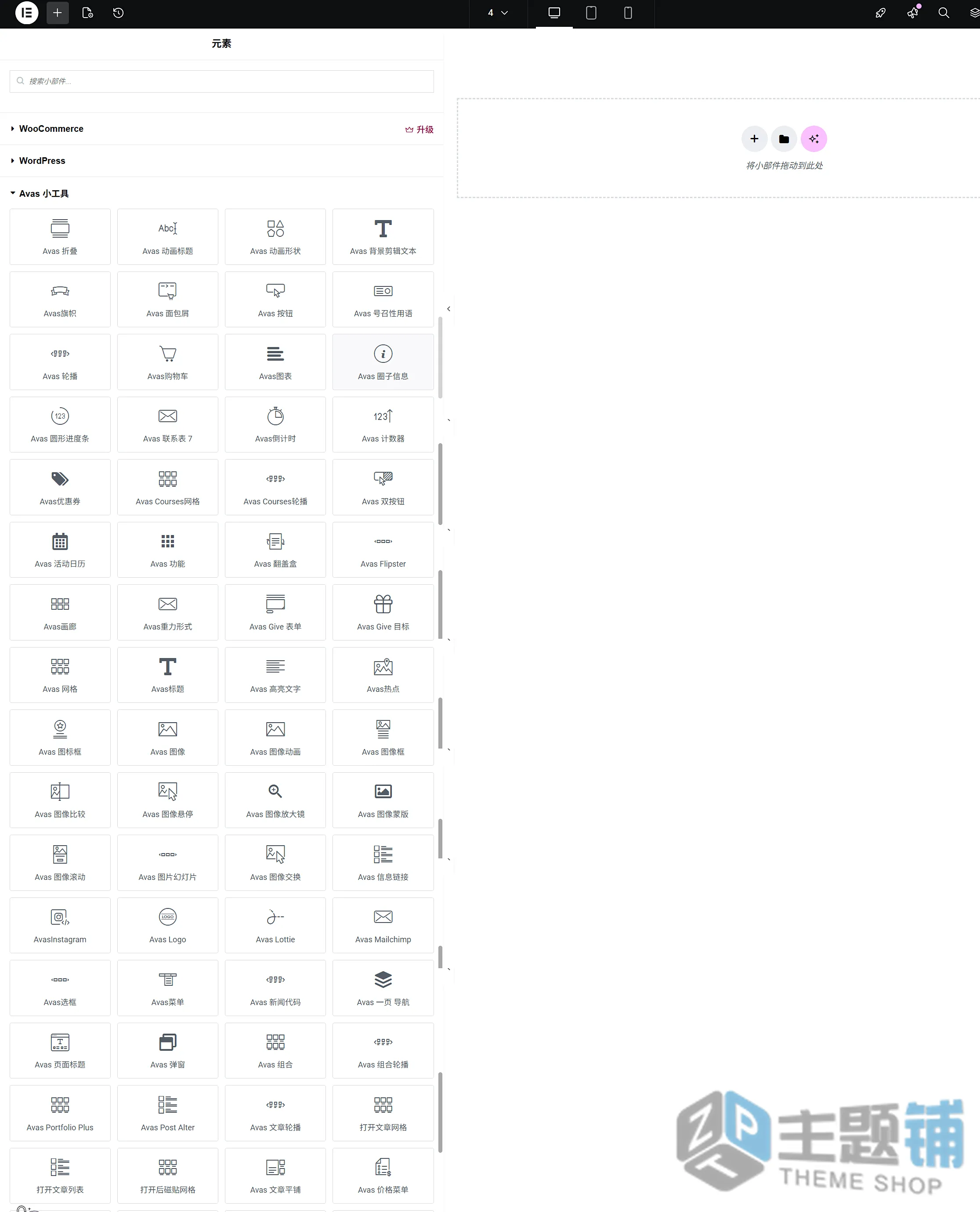Viewport: 980px width, 1212px height.
Task: Select the Avas Portfolio Plus widget
Action: [x=60, y=1113]
